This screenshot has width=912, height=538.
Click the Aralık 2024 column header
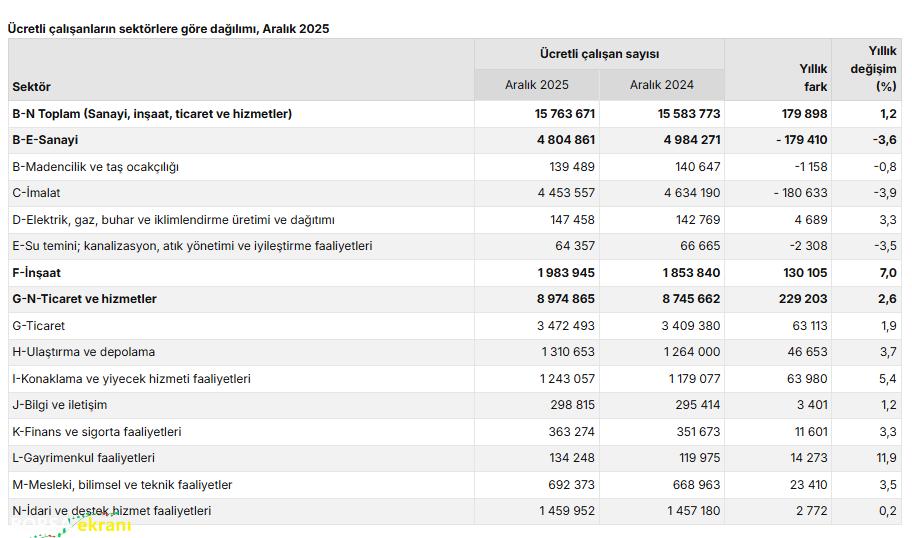point(661,85)
